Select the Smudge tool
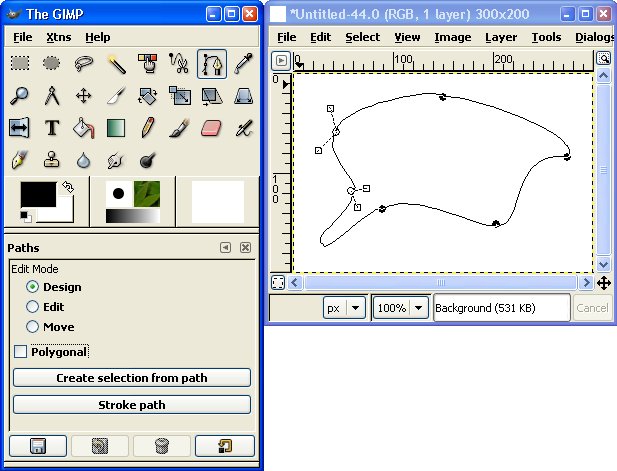Viewport: 617px width, 471px height. point(116,160)
